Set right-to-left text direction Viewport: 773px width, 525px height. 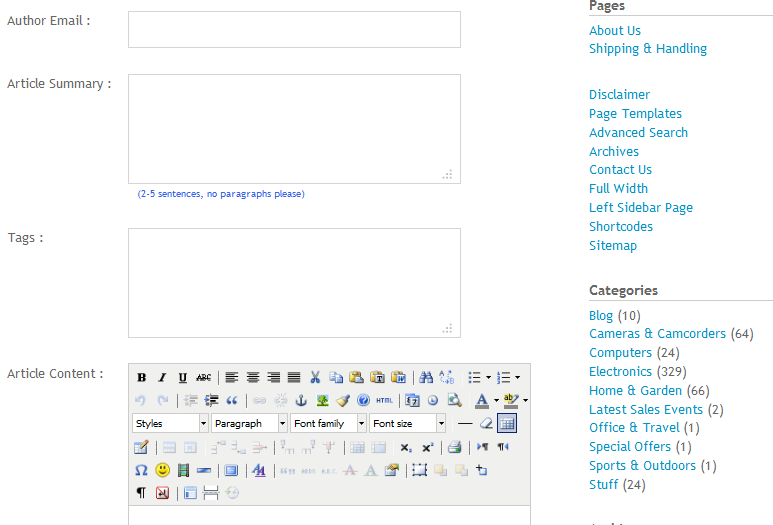point(503,447)
